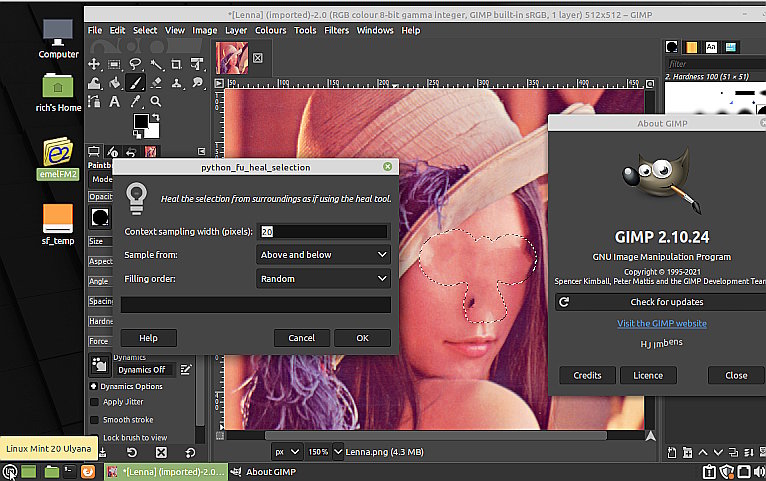Open the Tool Options tab
This screenshot has height=481, width=766.
(94, 151)
